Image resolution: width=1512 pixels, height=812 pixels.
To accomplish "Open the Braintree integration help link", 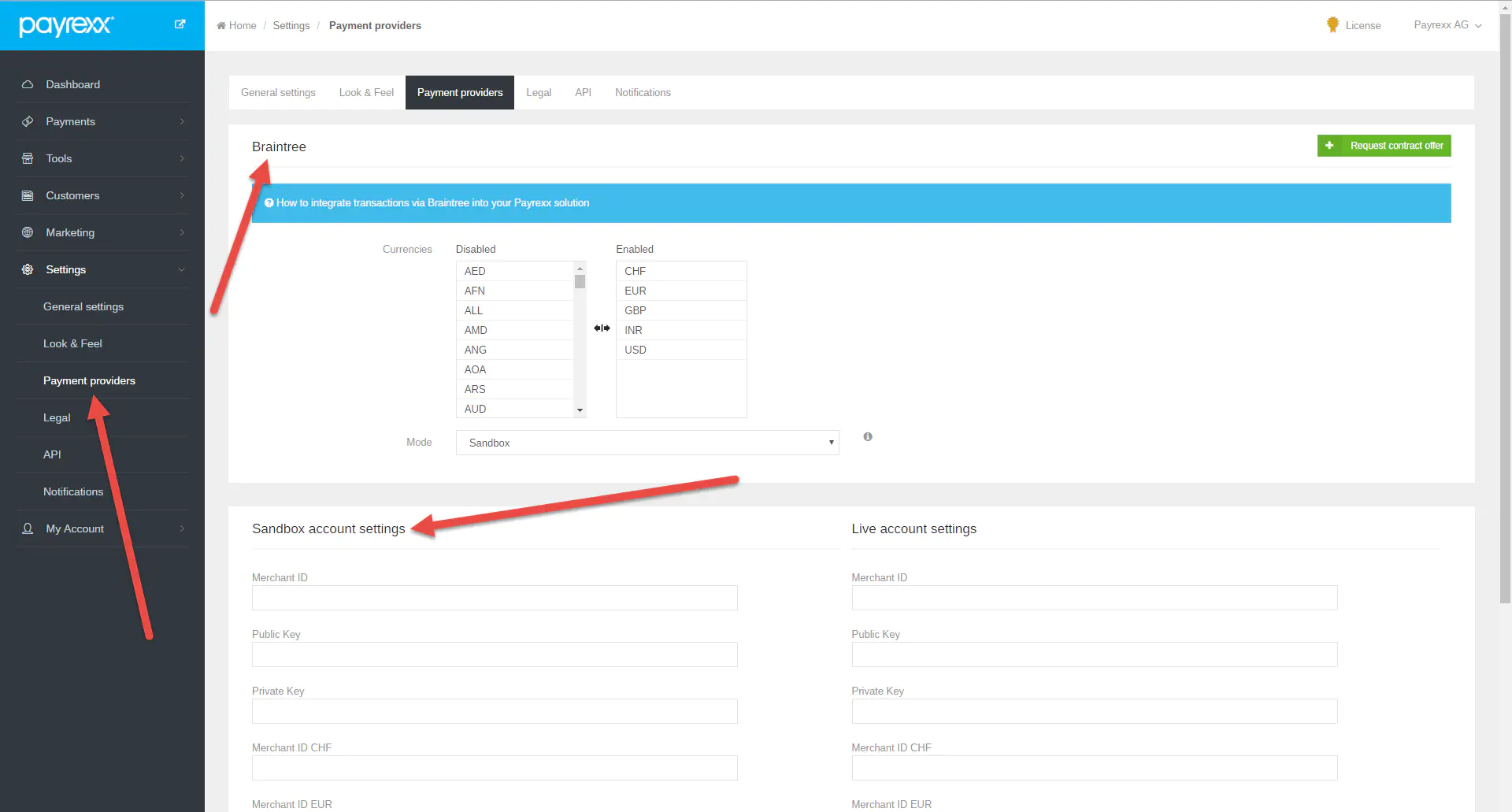I will click(432, 203).
